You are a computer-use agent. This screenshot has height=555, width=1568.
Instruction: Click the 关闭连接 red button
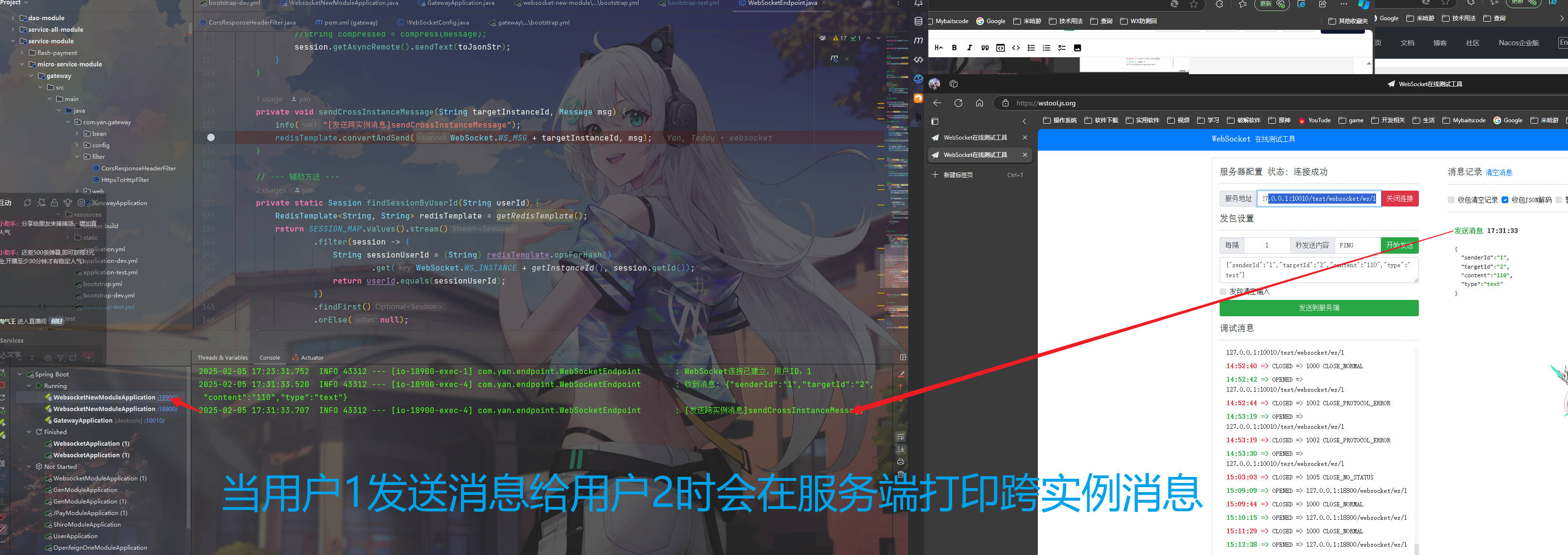pos(1400,198)
